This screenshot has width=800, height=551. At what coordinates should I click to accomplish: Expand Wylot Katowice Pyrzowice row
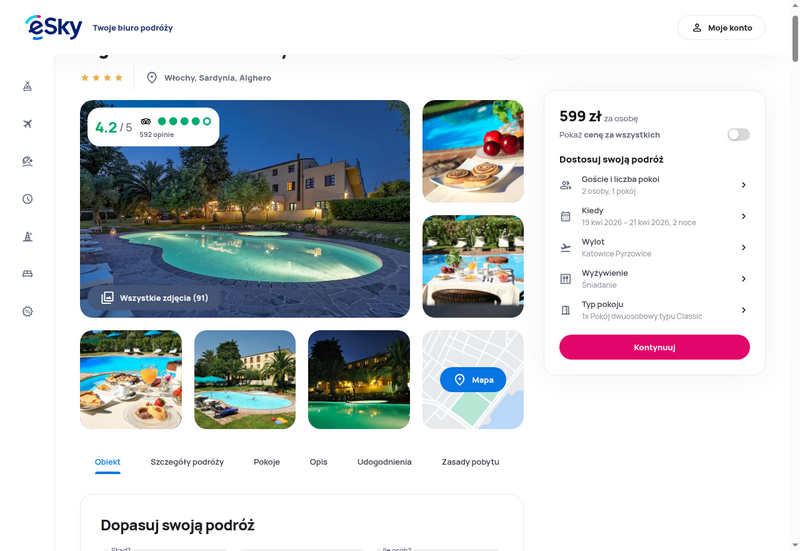(654, 247)
